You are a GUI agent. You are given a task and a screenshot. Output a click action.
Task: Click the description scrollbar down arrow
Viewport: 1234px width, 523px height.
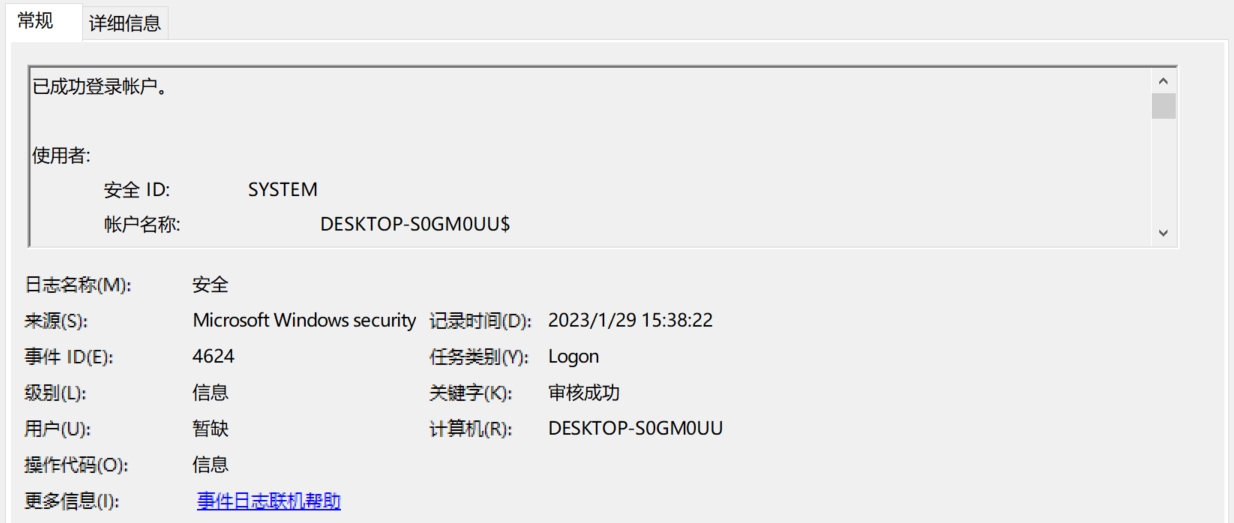pyautogui.click(x=1163, y=232)
